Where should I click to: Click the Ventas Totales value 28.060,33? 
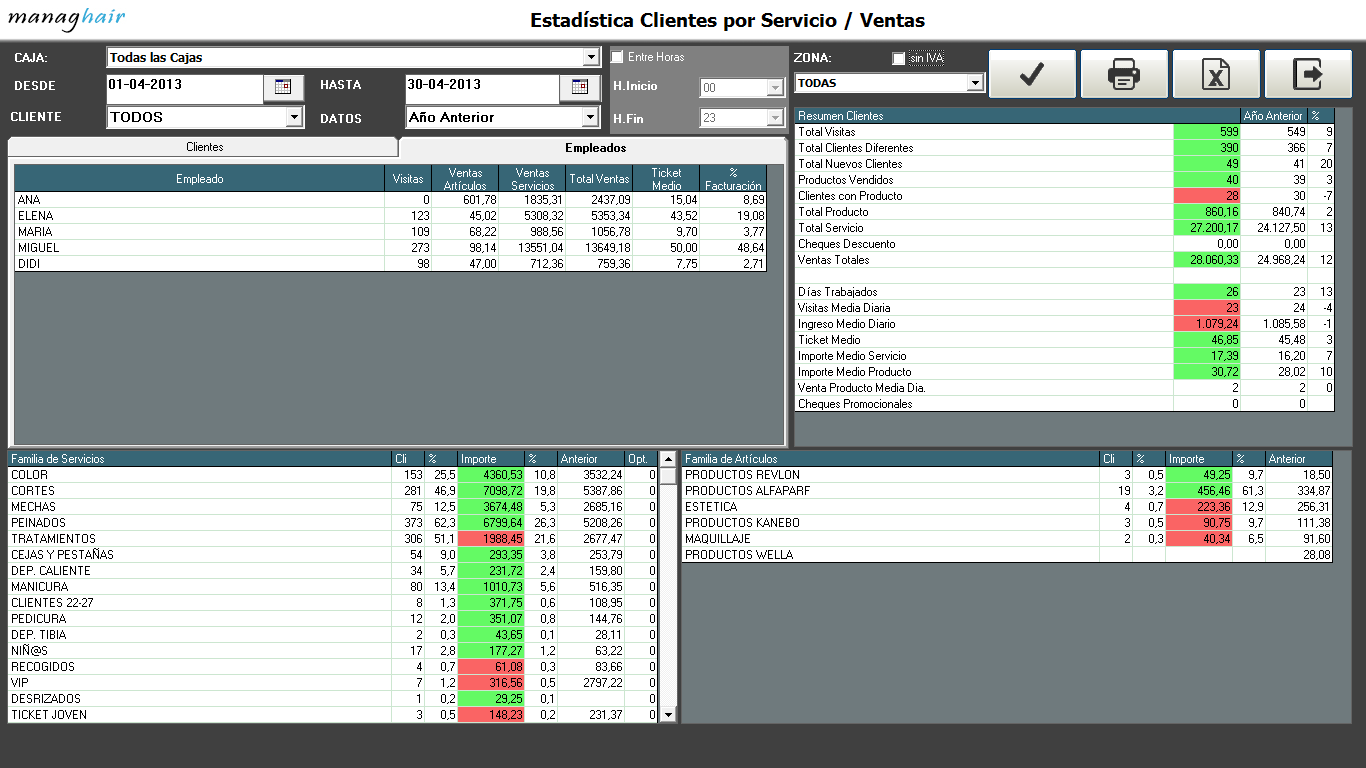[1208, 260]
